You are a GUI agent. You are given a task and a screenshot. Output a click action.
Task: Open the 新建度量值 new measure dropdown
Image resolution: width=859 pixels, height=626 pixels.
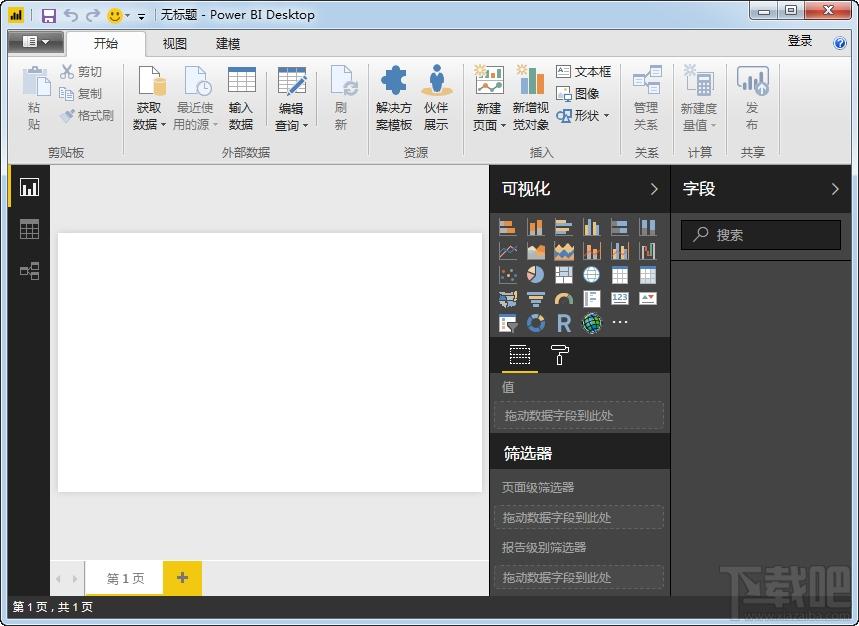pos(699,99)
